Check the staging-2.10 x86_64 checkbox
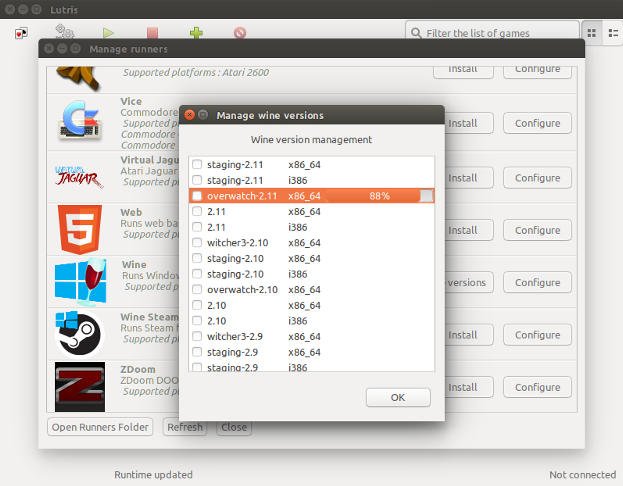The width and height of the screenshot is (623, 486). (197, 258)
